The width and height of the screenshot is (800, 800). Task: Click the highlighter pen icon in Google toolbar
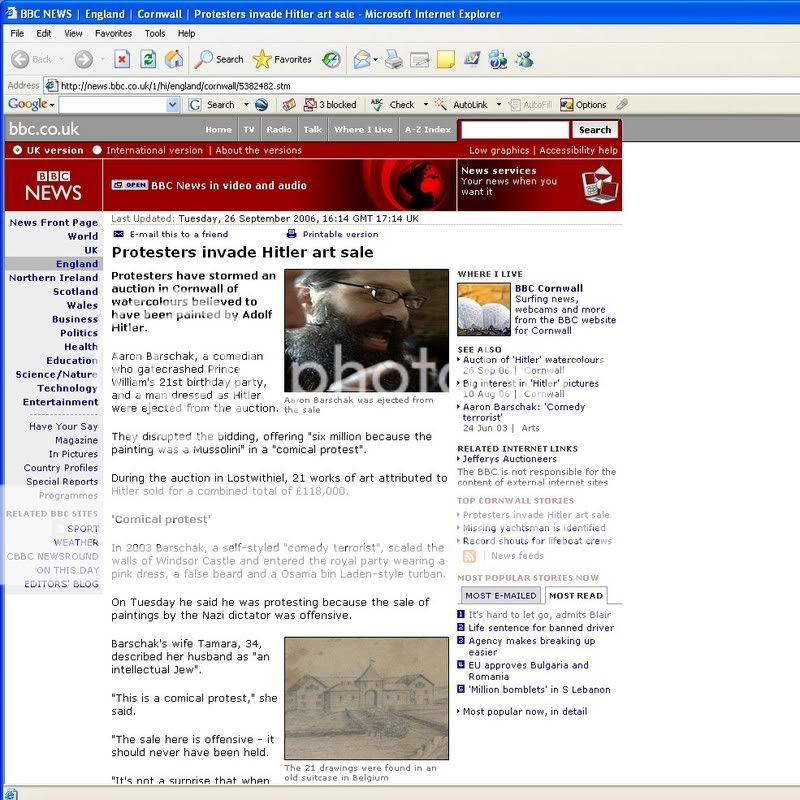pos(621,105)
